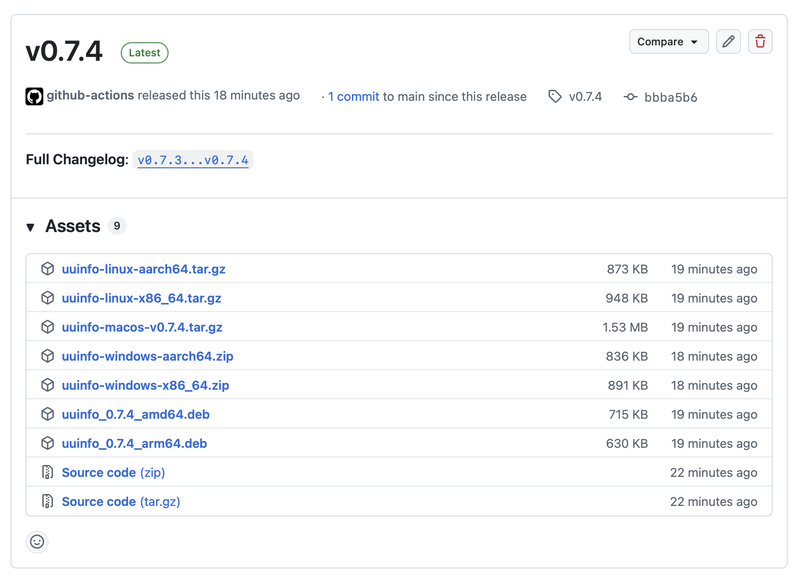Click package icon for uuinfo-windows-x86_64.zip
800x583 pixels.
point(47,385)
